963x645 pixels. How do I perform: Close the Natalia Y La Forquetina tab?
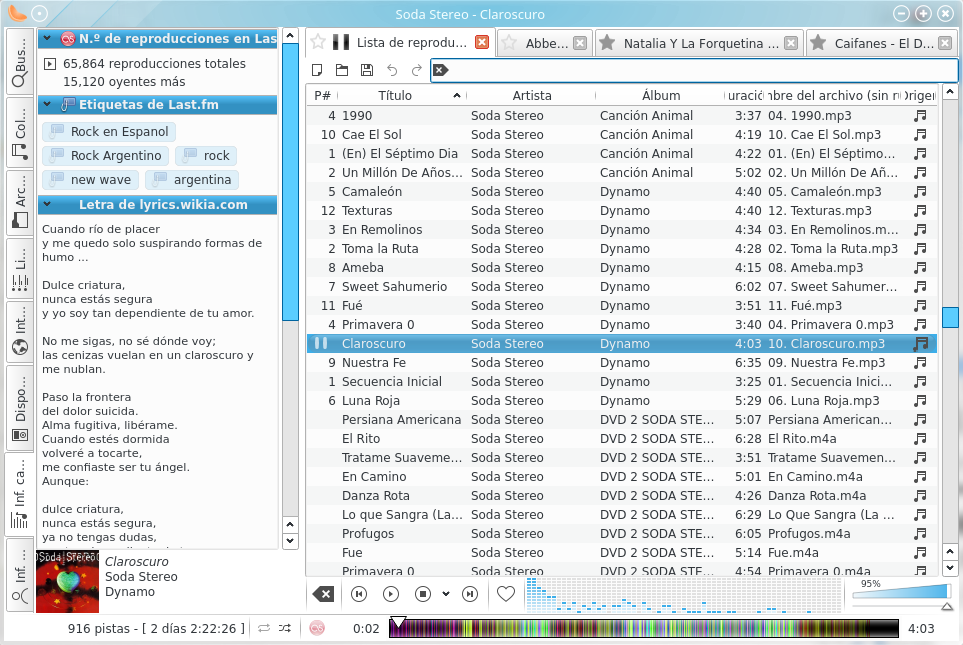(791, 43)
